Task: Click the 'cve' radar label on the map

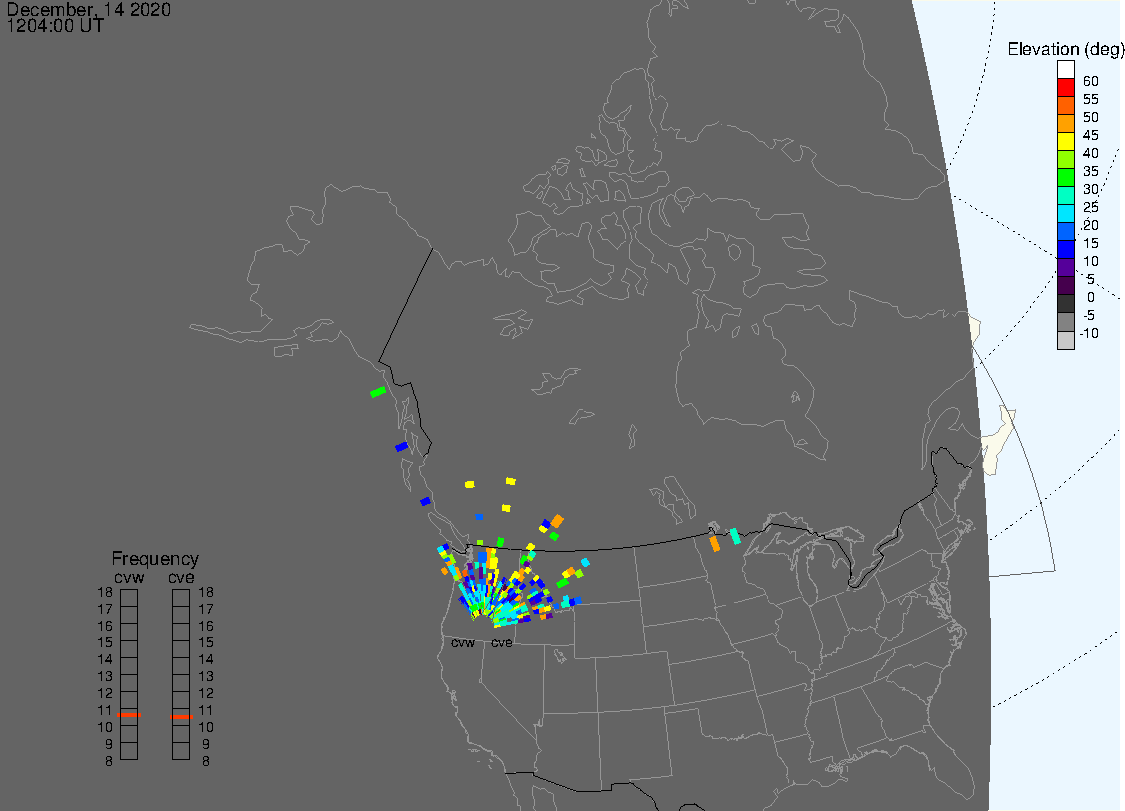Action: (x=502, y=642)
